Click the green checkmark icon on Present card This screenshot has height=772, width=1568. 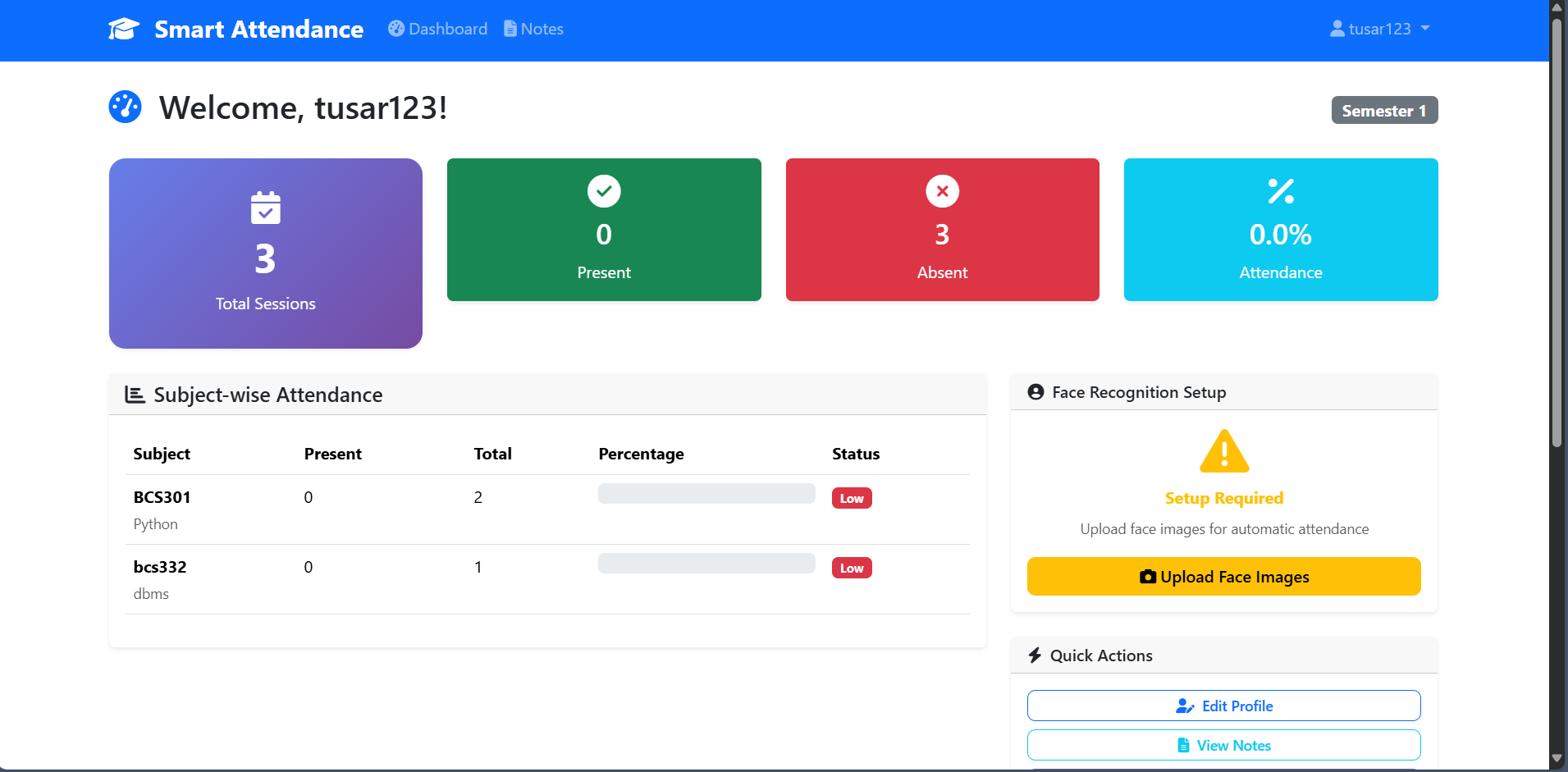pyautogui.click(x=603, y=190)
